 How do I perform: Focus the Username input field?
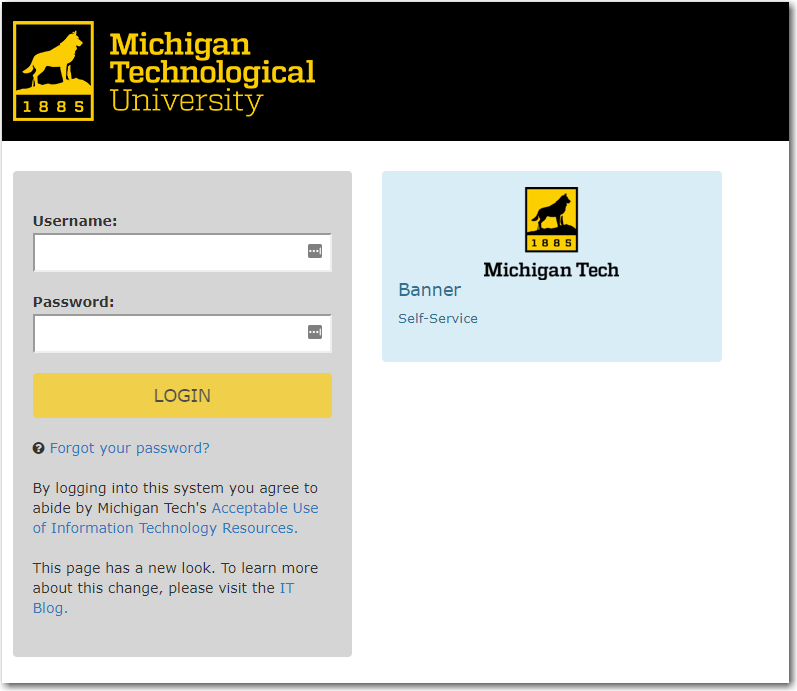[182, 252]
